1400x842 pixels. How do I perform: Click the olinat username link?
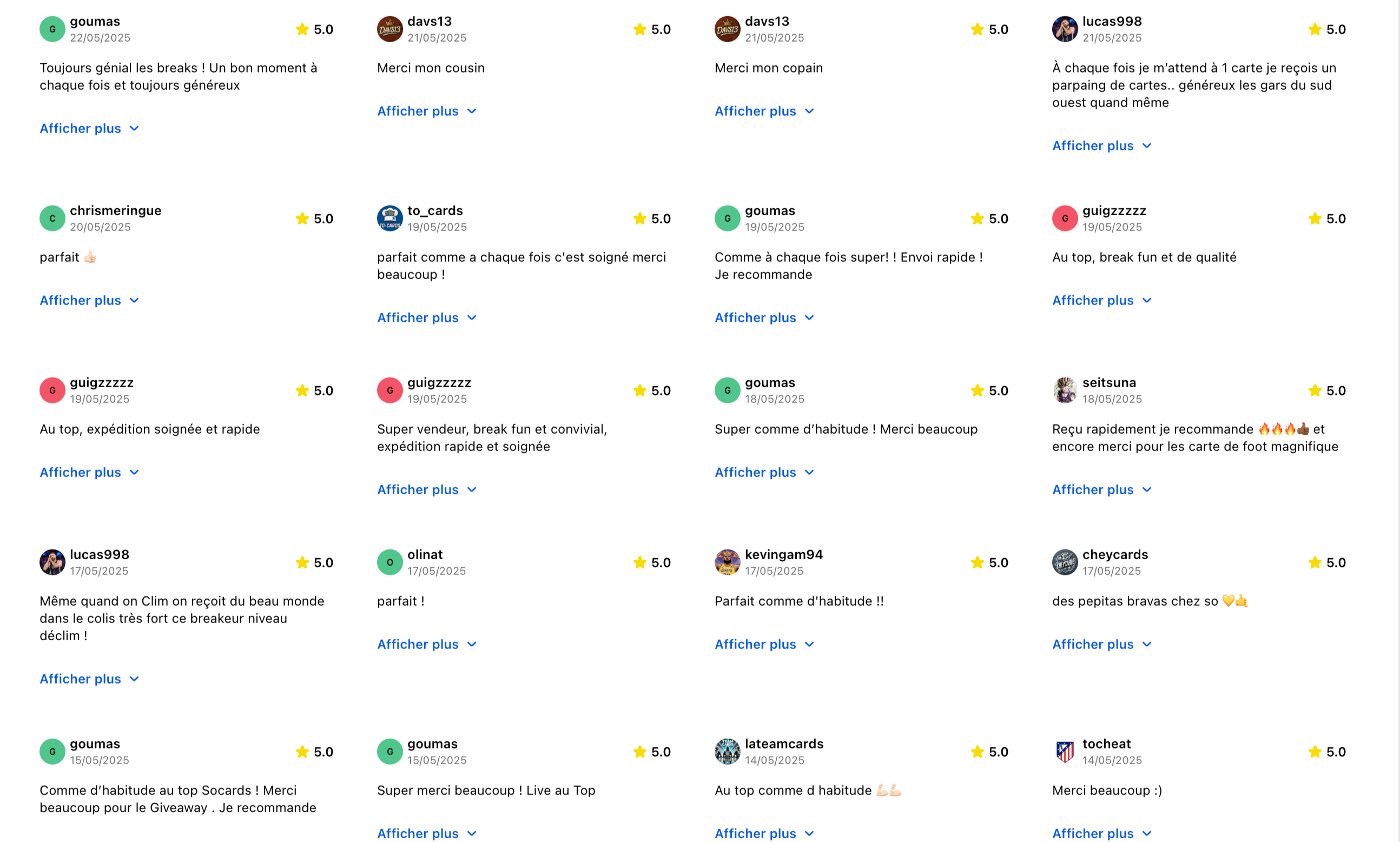(x=425, y=554)
